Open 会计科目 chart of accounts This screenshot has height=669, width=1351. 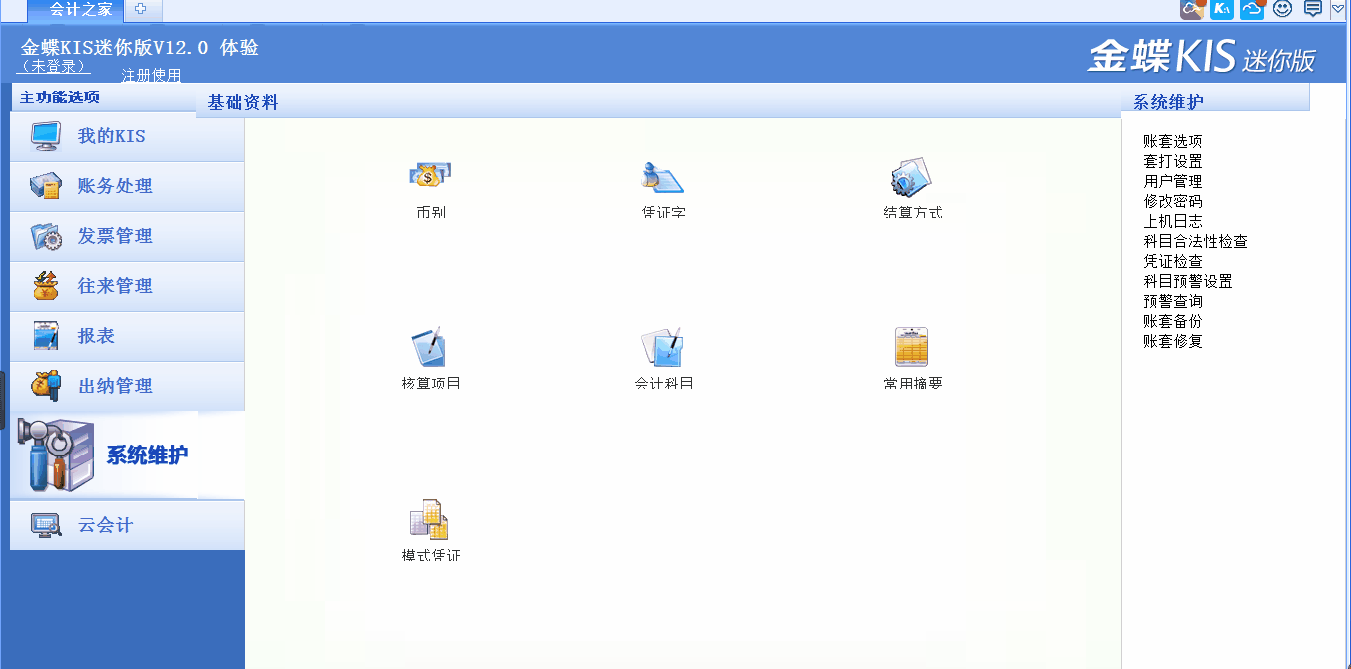click(663, 347)
